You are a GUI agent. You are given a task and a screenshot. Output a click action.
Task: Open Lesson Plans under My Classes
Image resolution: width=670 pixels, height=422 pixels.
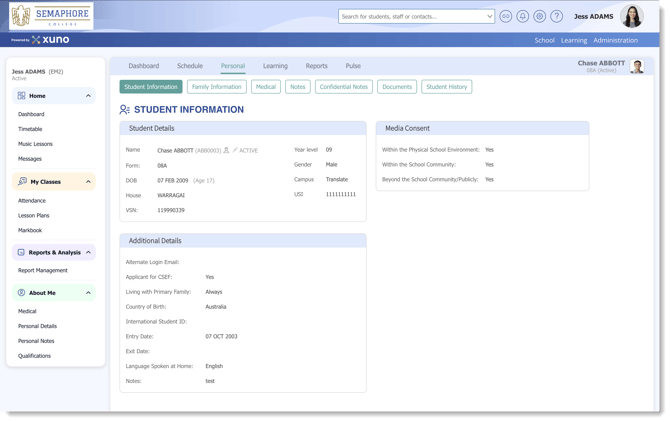click(x=34, y=216)
